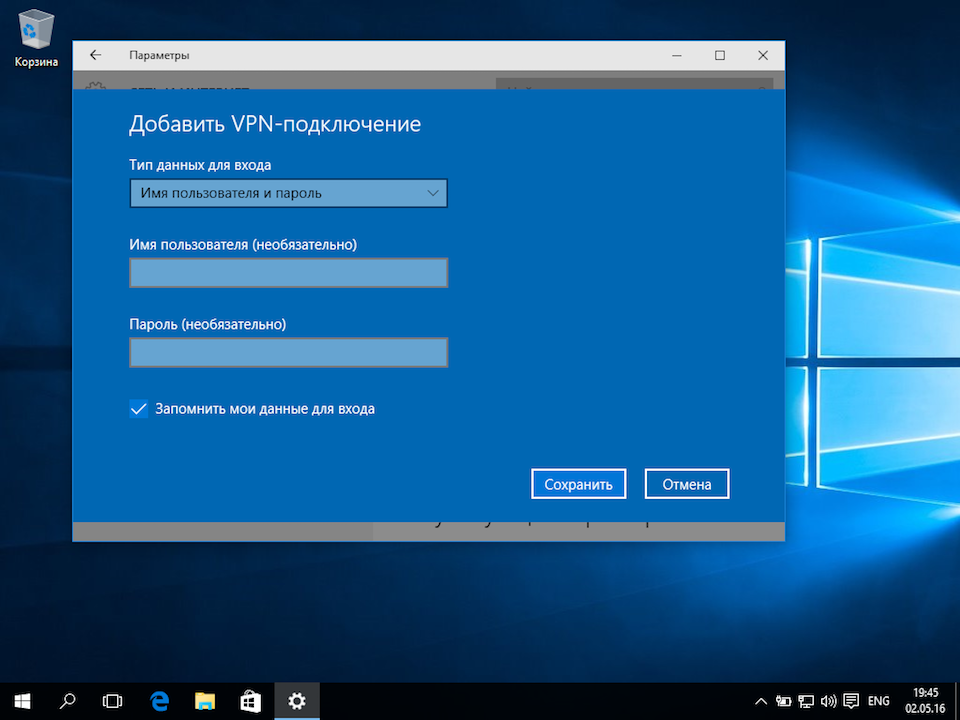The width and height of the screenshot is (960, 720).
Task: Focus the username optional input field
Action: 288,272
